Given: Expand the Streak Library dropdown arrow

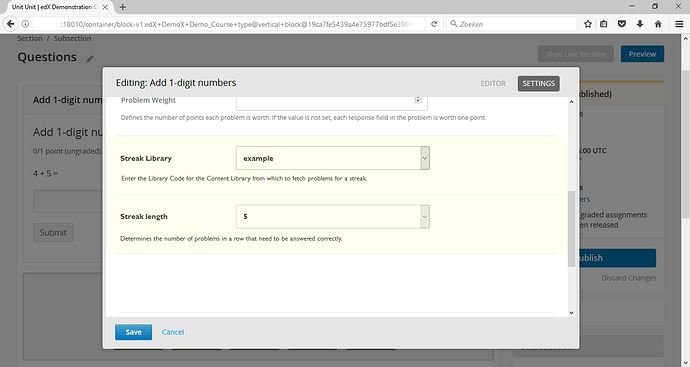Looking at the screenshot, I should 425,158.
